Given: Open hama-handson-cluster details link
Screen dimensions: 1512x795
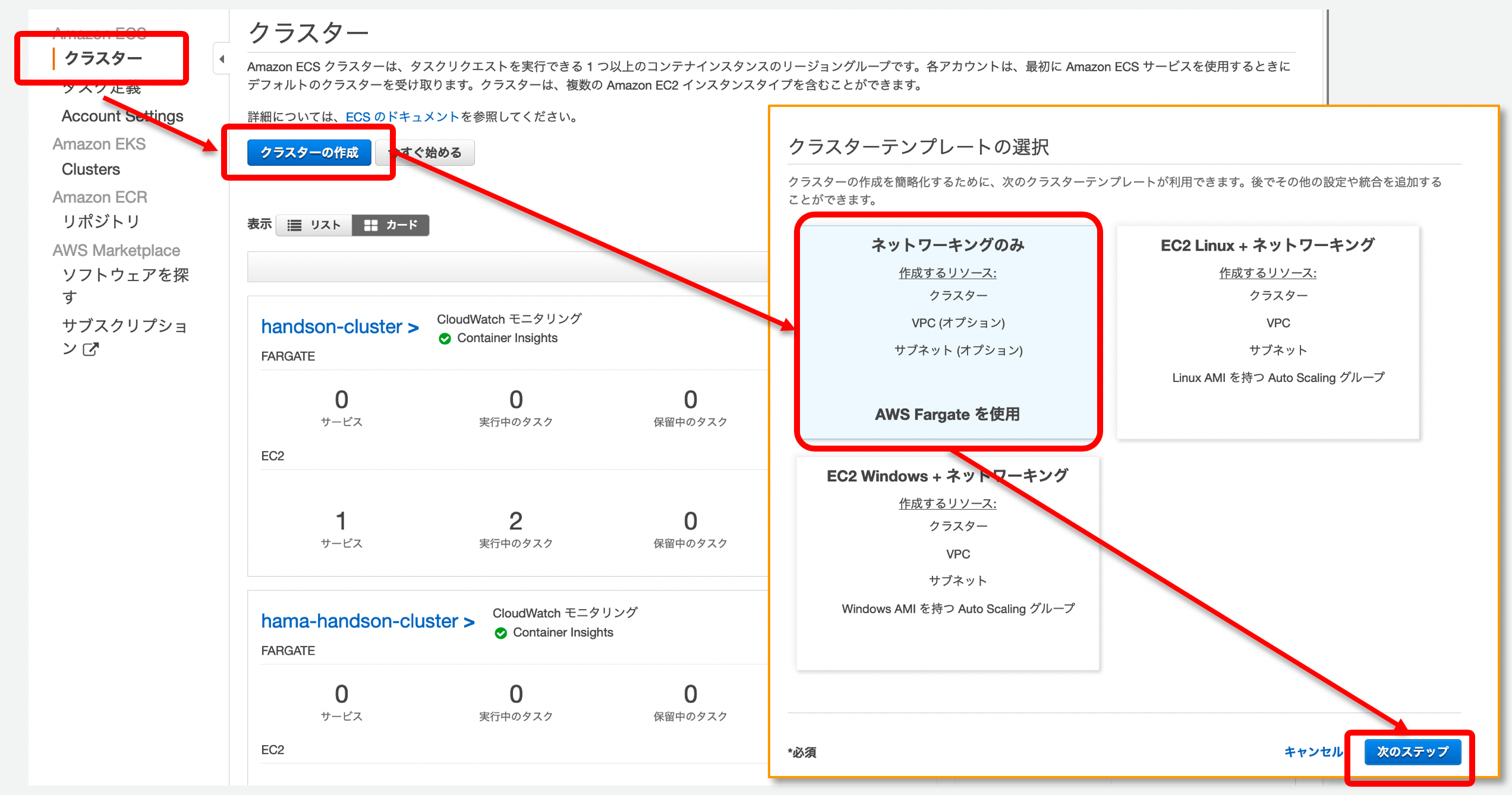Looking at the screenshot, I should pyautogui.click(x=368, y=621).
